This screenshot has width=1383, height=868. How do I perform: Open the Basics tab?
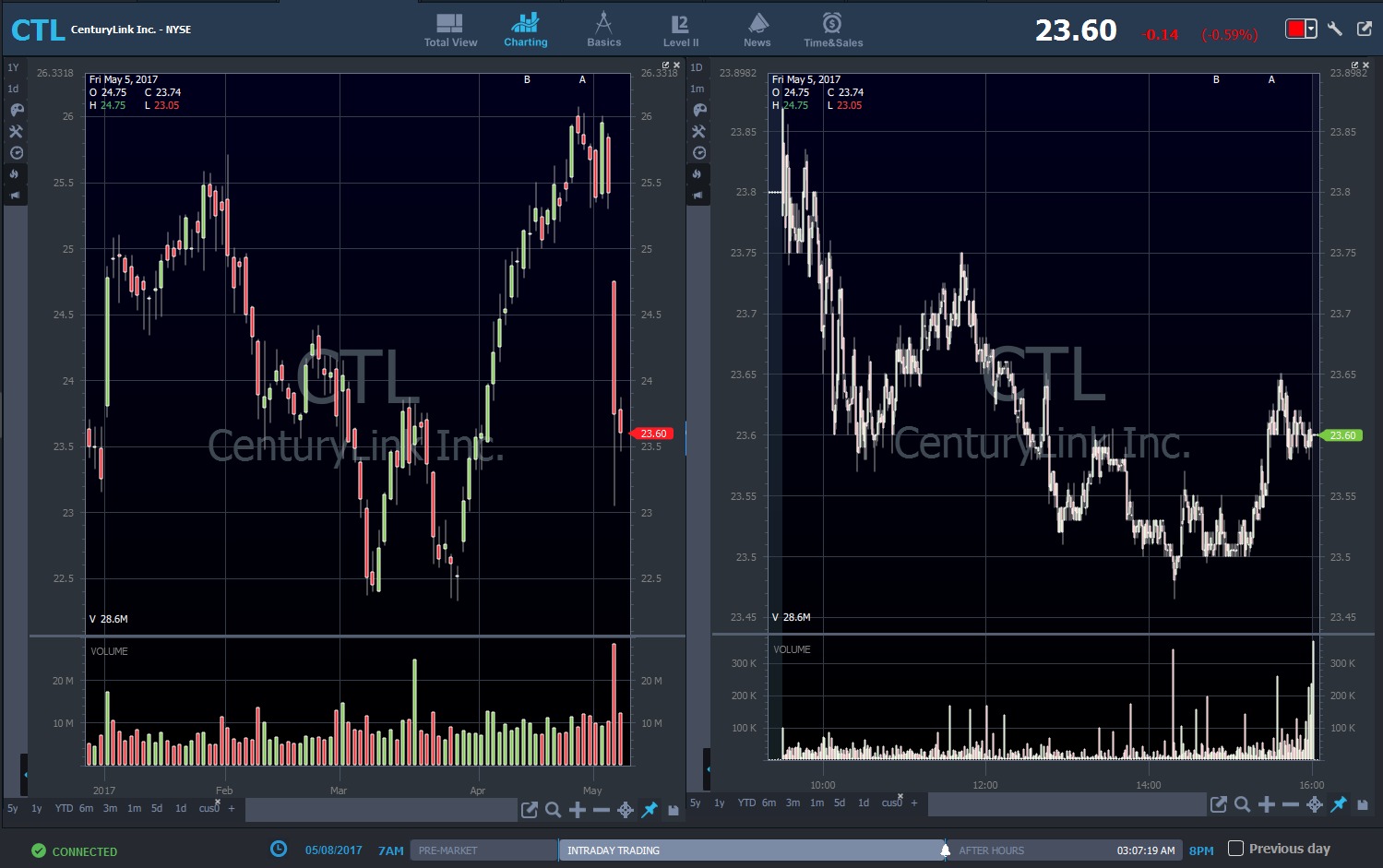(603, 30)
